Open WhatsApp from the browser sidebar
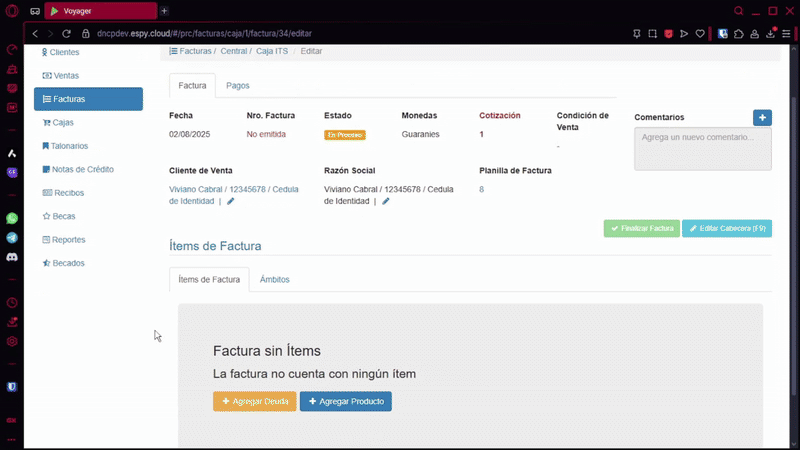800x450 pixels. pos(12,218)
